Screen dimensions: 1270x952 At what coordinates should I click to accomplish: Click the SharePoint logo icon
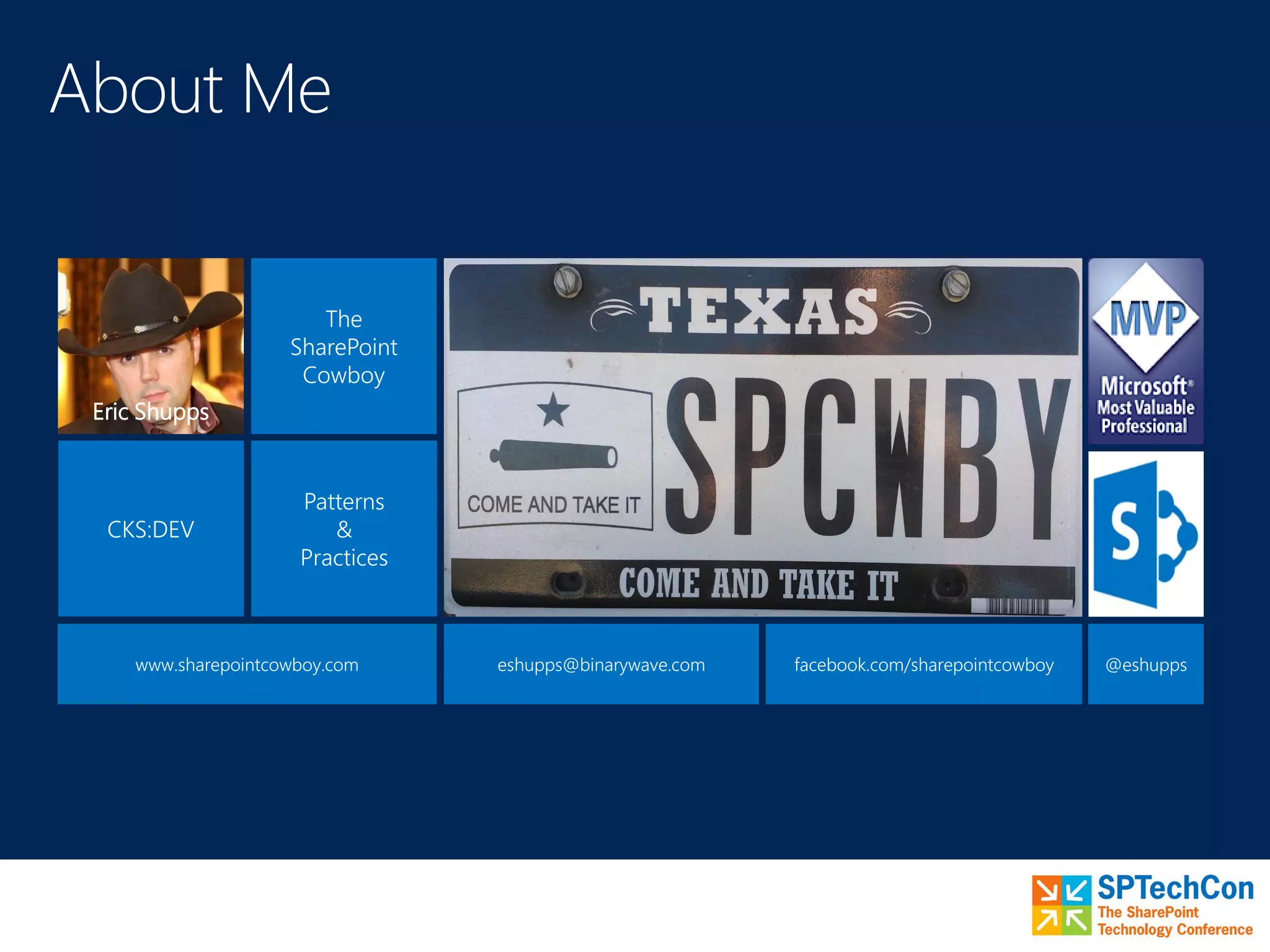tap(1146, 534)
